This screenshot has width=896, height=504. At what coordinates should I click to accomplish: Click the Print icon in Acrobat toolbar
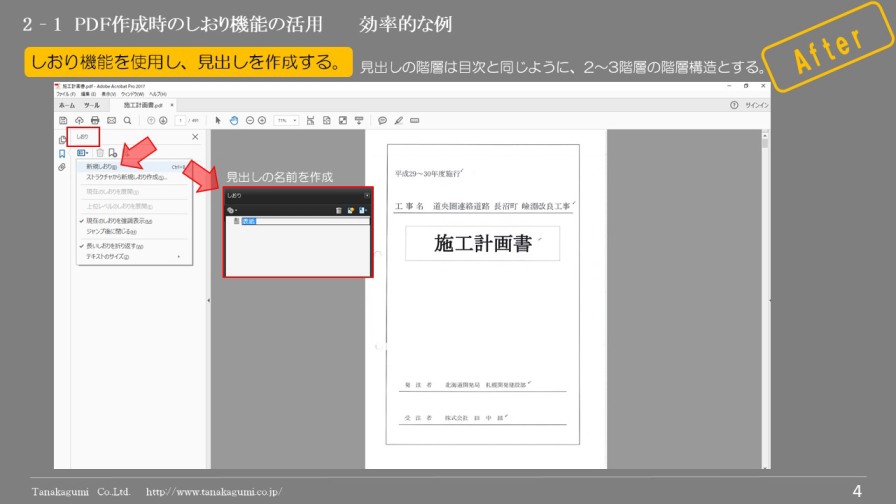click(95, 120)
